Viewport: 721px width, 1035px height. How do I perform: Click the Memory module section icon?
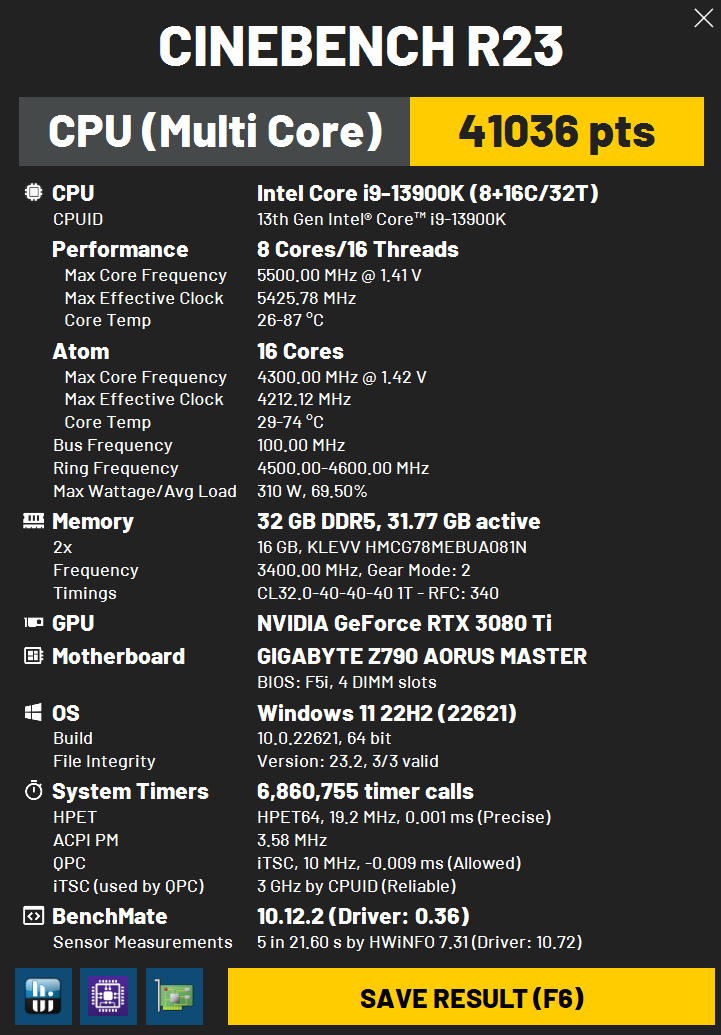point(33,521)
